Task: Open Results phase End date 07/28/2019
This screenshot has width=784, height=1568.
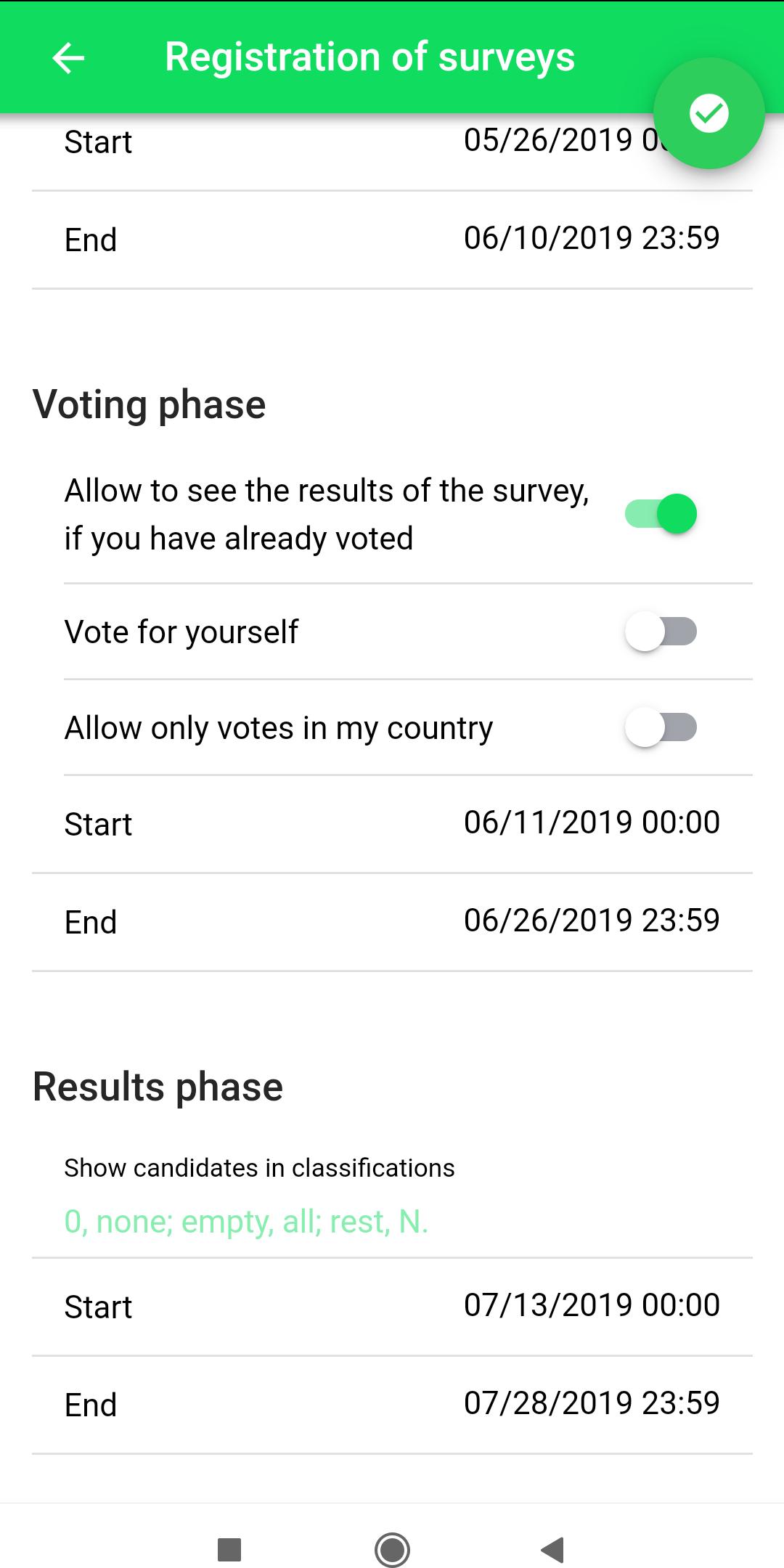Action: pos(392,1405)
